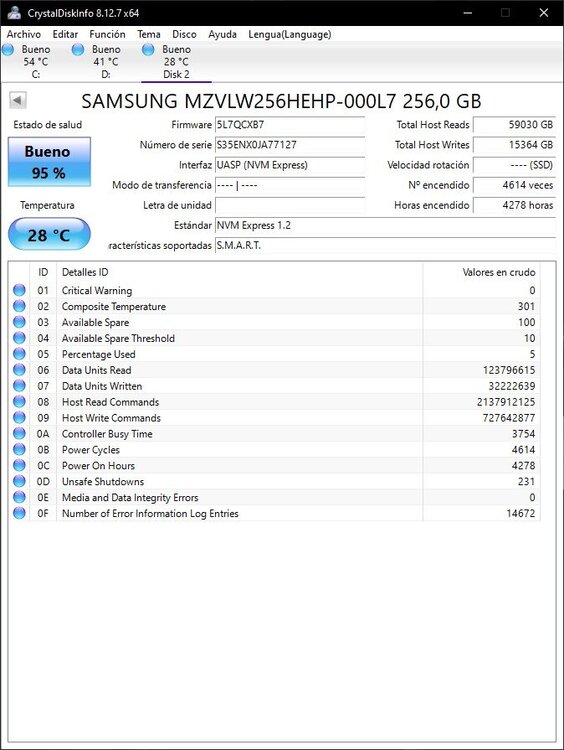Click the Detalles ID column header
The image size is (564, 750).
click(240, 272)
